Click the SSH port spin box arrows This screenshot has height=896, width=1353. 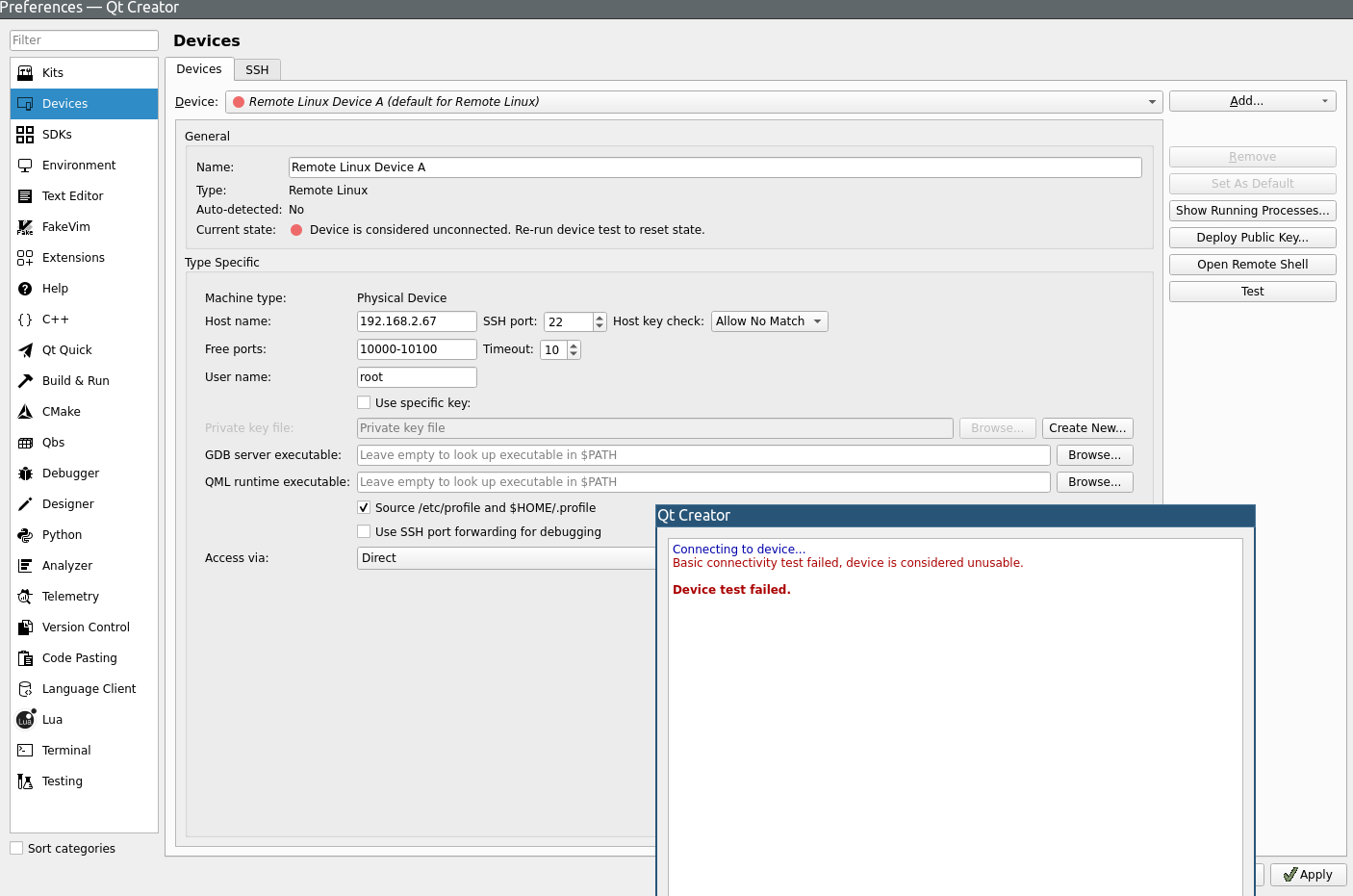coord(600,321)
